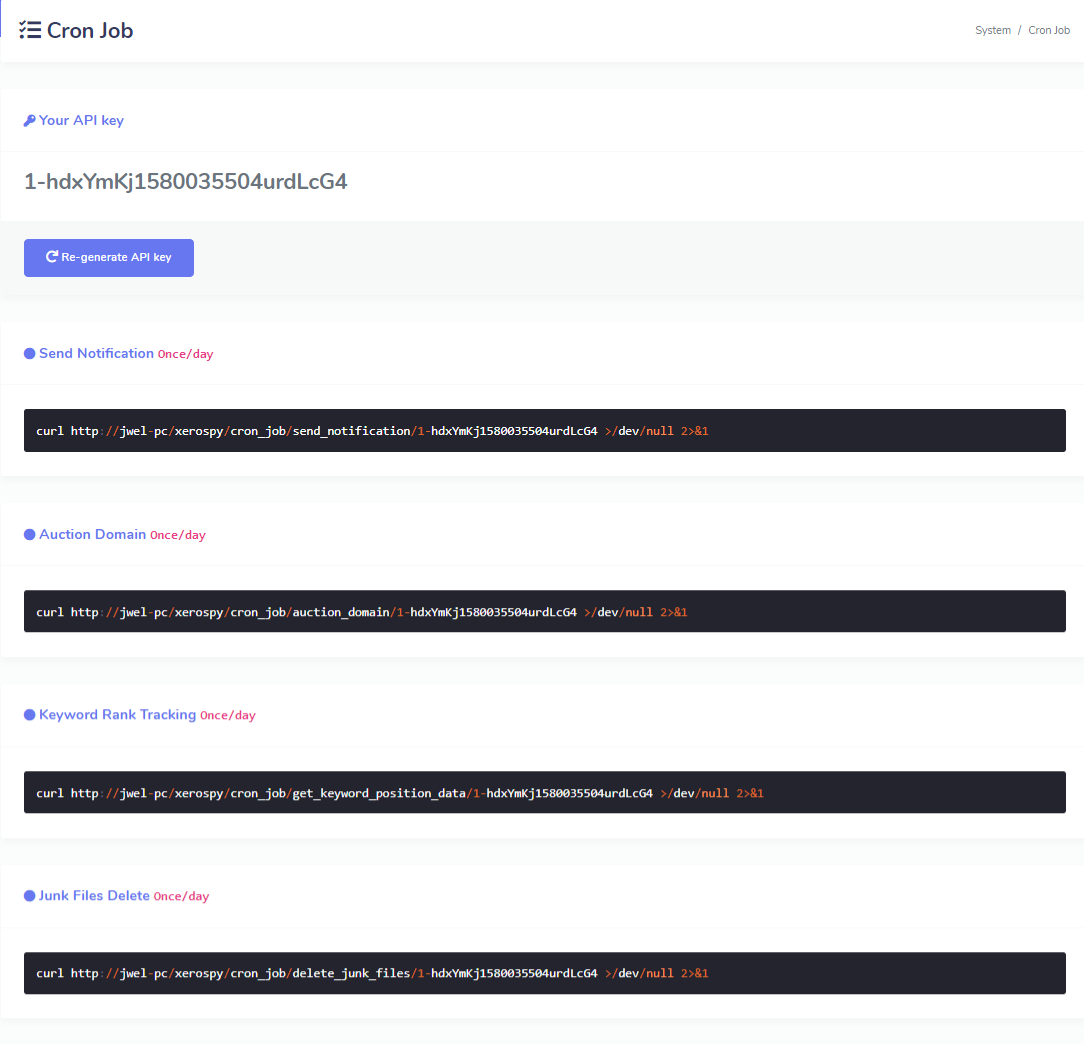Viewport: 1084px width, 1044px height.
Task: Click the Cron Job page title
Action: tap(90, 30)
